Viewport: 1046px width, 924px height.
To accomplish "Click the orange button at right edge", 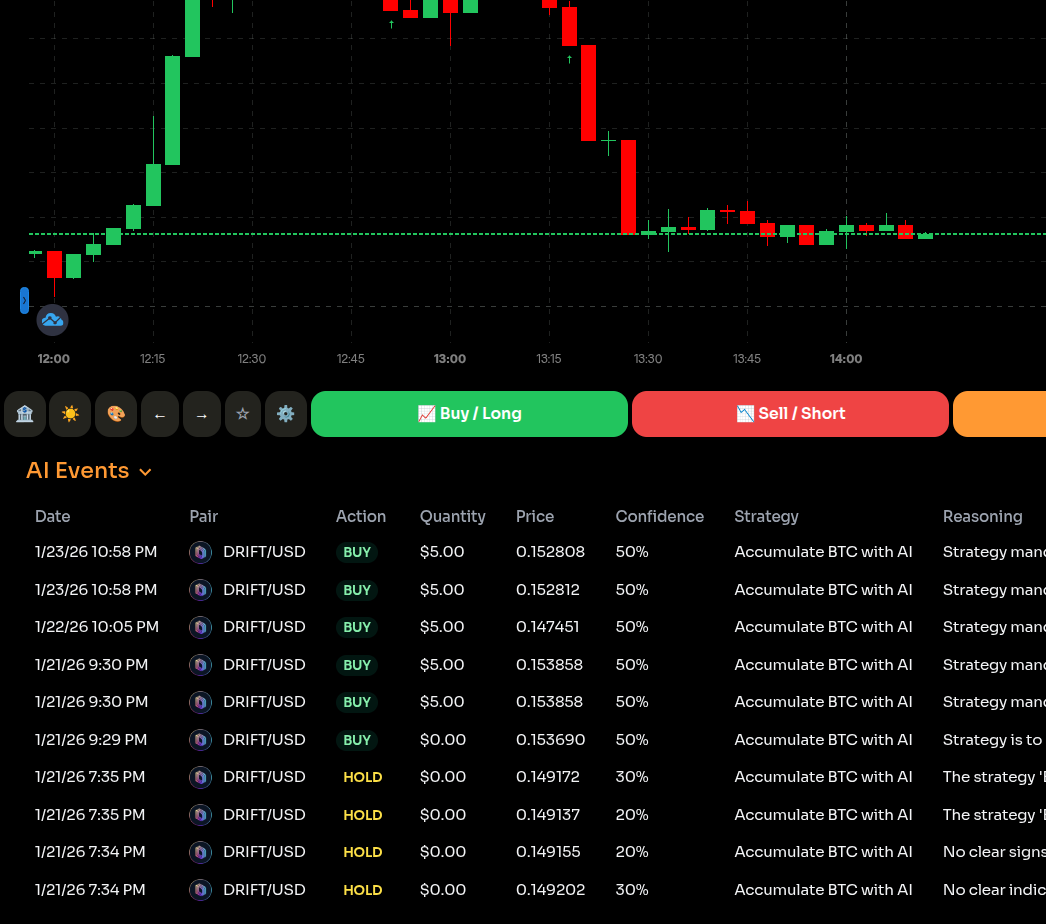I will point(999,414).
